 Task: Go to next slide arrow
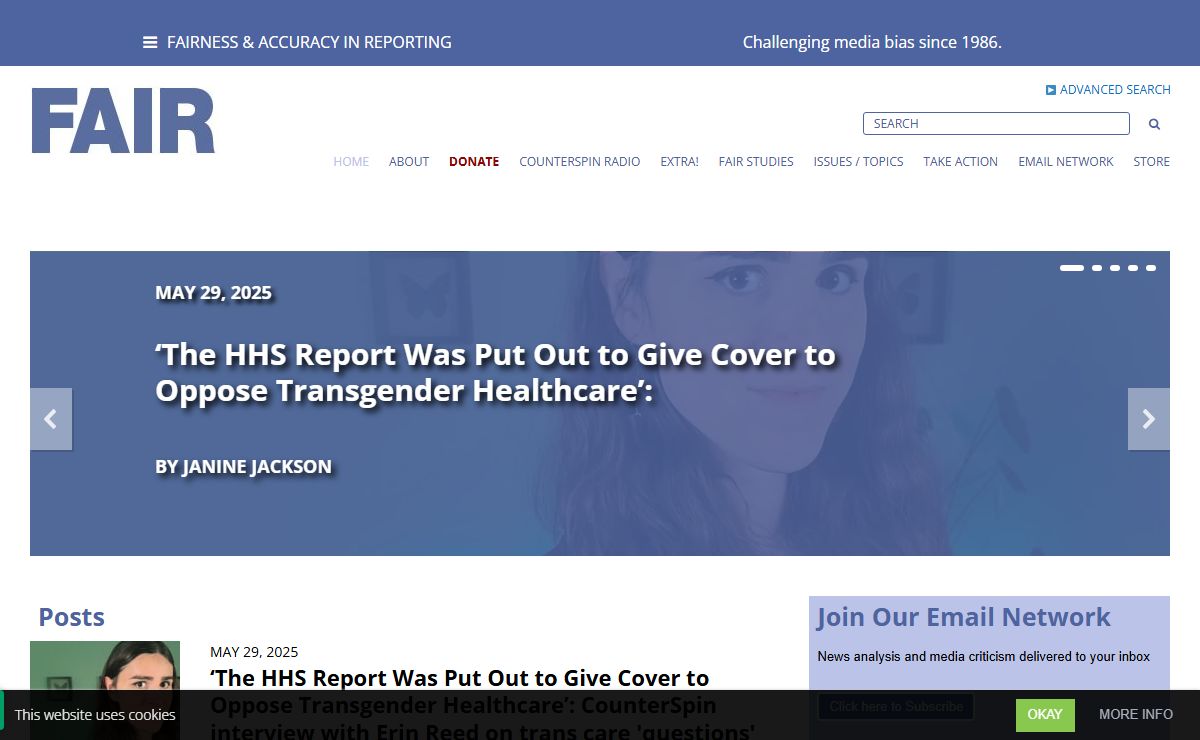click(x=1149, y=419)
